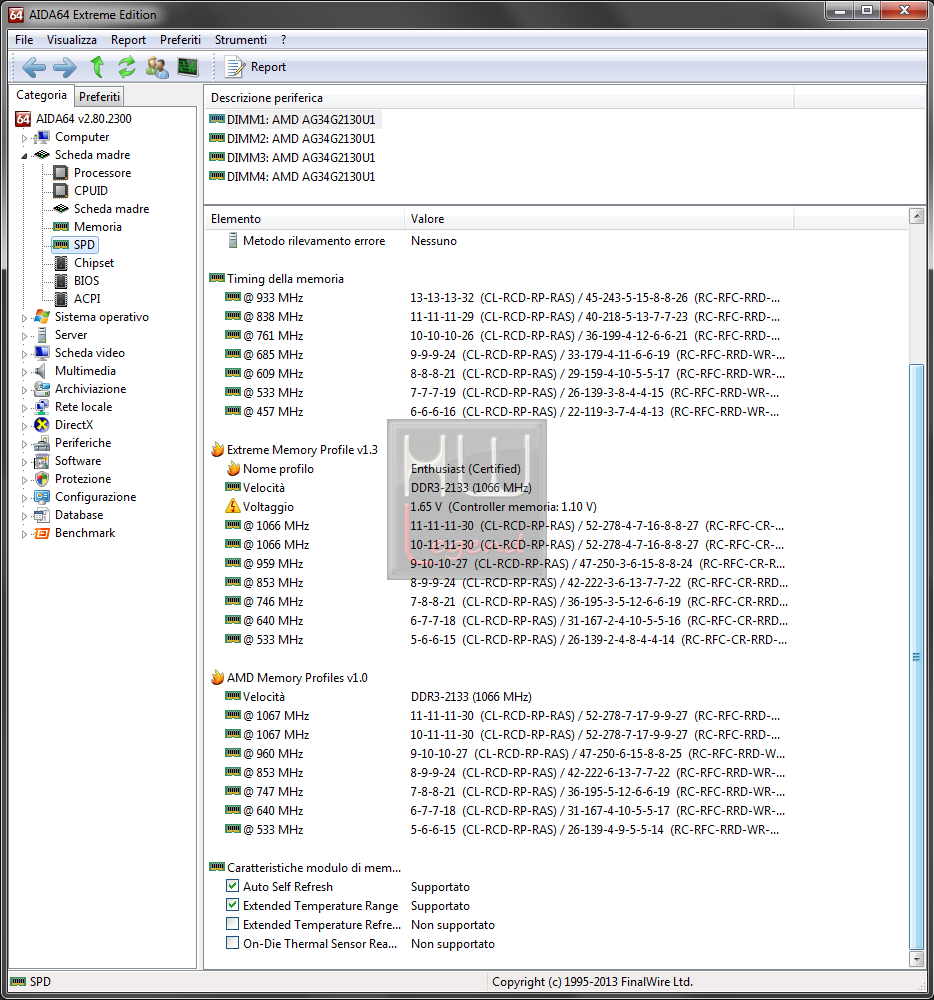Toggle Extended Temperature Refresh checkbox

tap(232, 924)
